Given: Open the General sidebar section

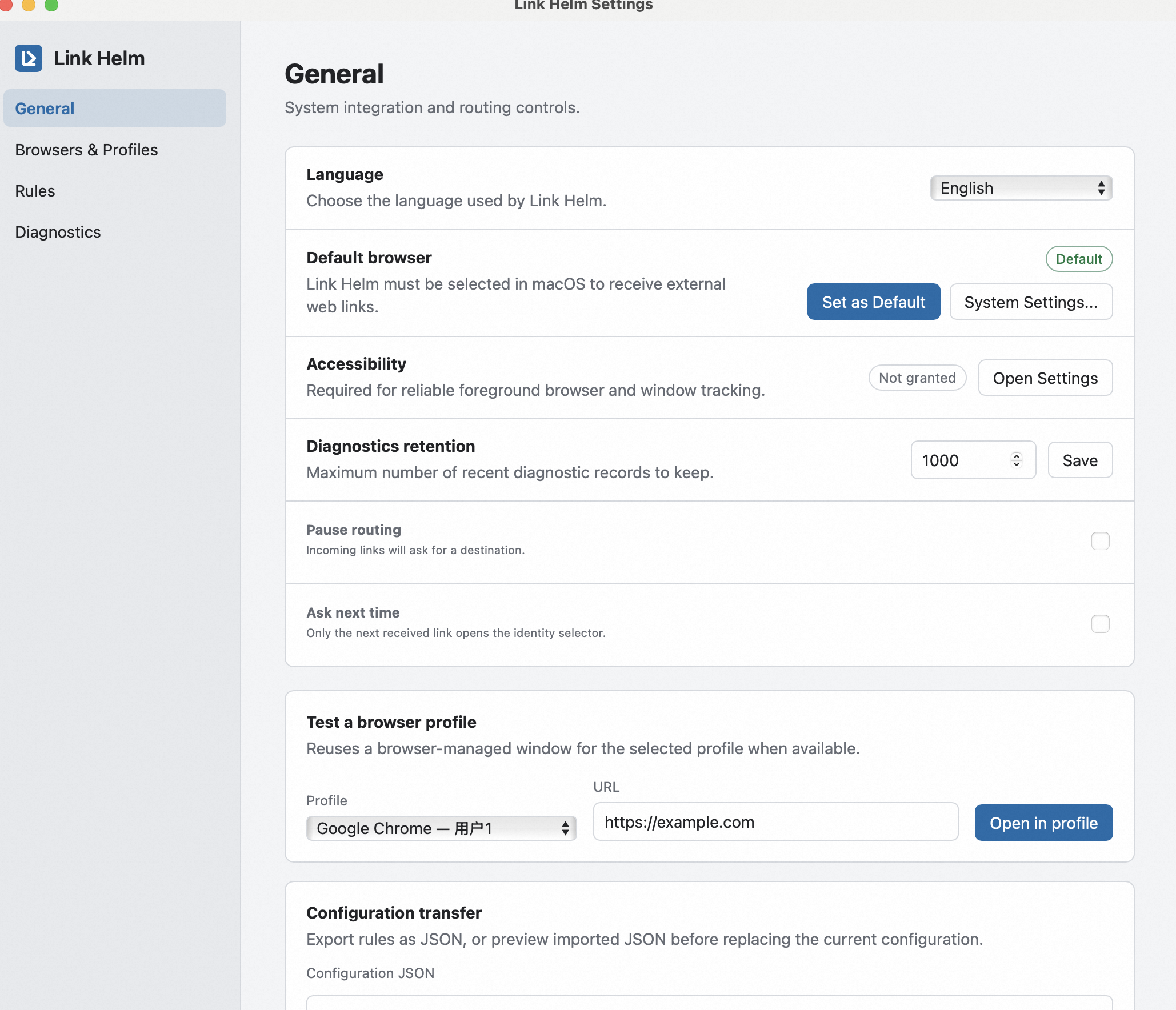Looking at the screenshot, I should pyautogui.click(x=115, y=108).
